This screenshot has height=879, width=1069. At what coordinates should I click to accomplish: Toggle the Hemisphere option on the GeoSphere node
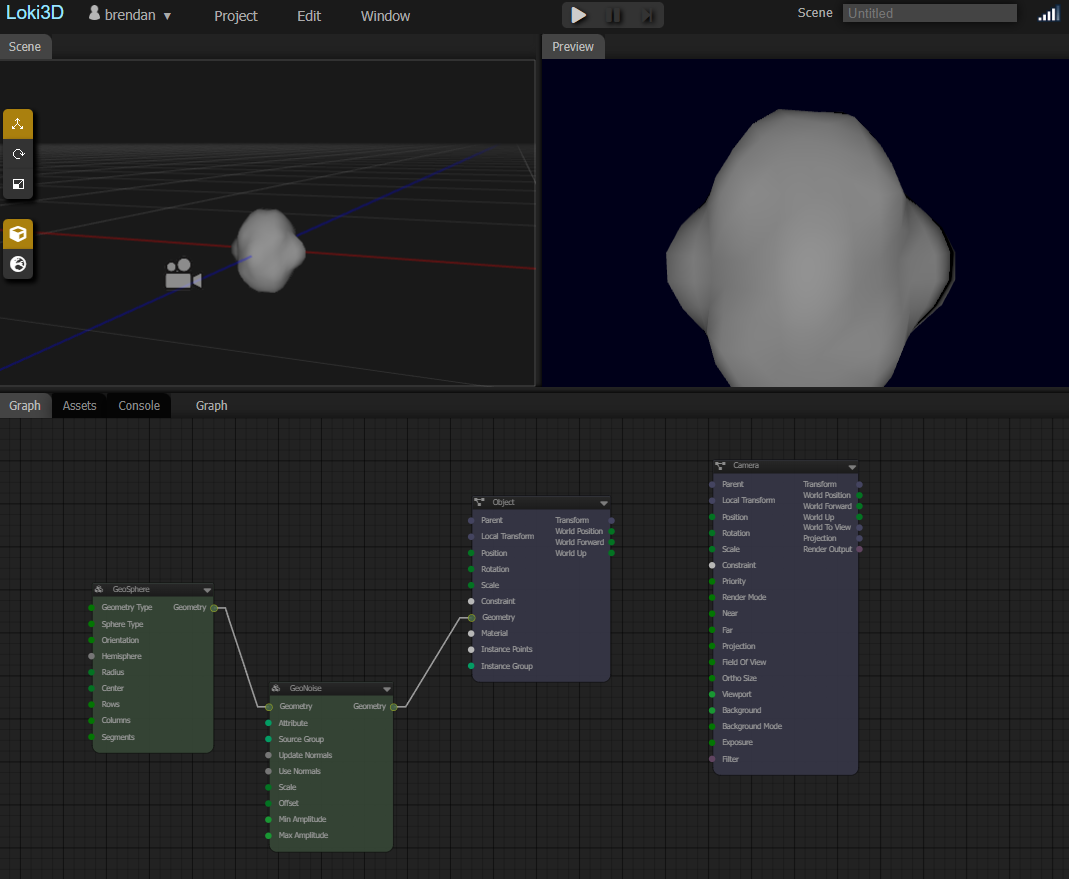[89, 656]
